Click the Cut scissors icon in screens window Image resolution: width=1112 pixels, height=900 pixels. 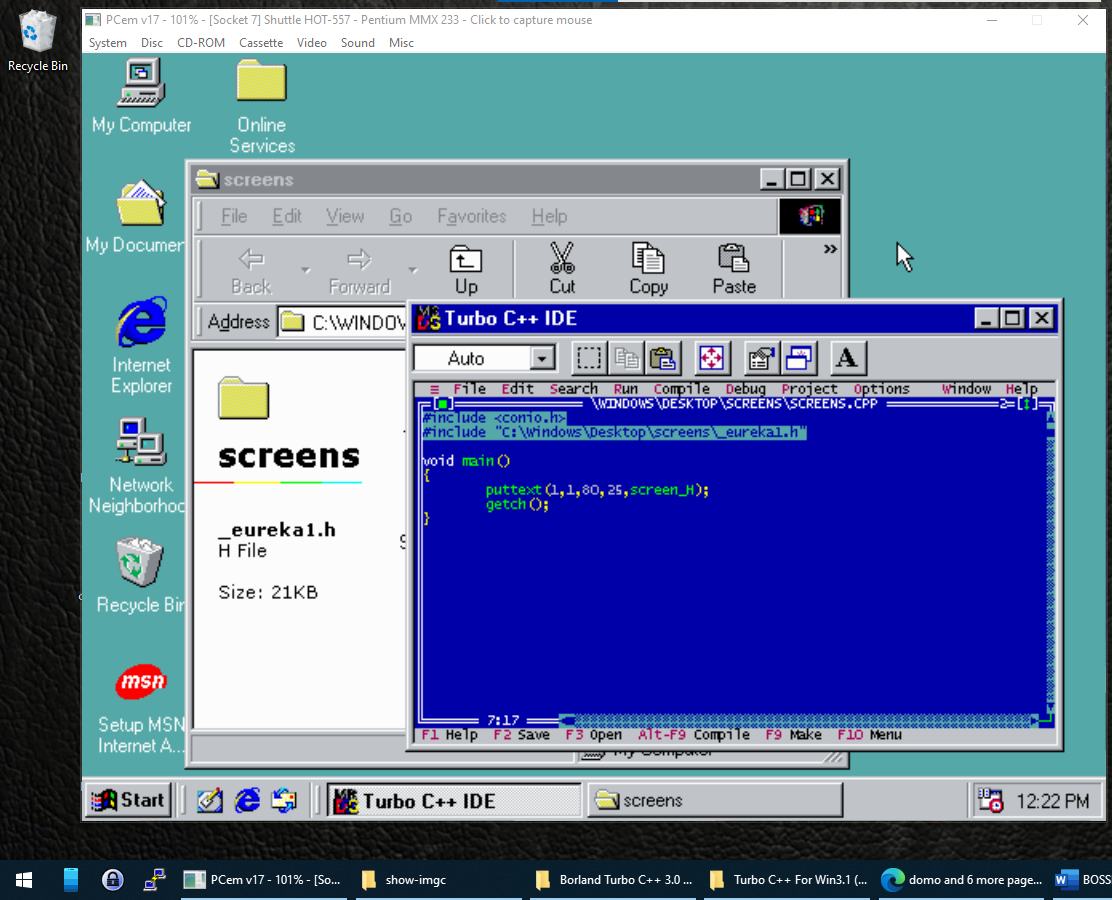pyautogui.click(x=562, y=268)
